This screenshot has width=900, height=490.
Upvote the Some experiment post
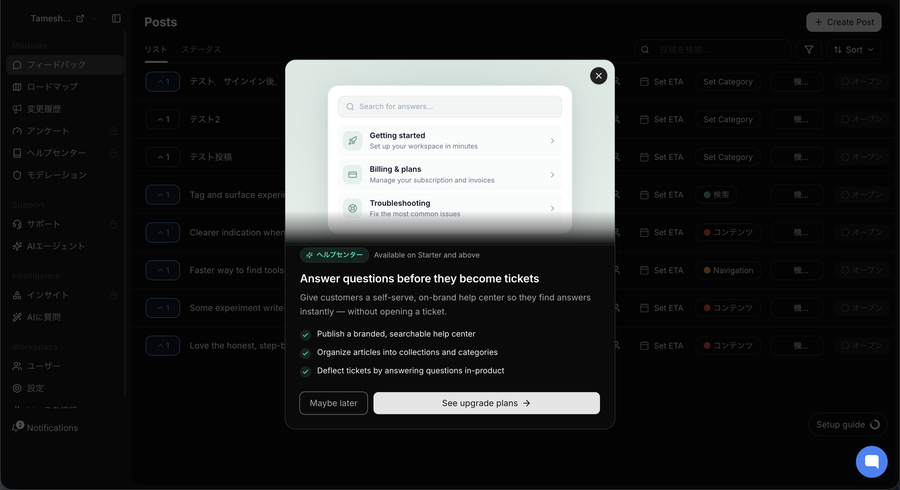[x=162, y=308]
